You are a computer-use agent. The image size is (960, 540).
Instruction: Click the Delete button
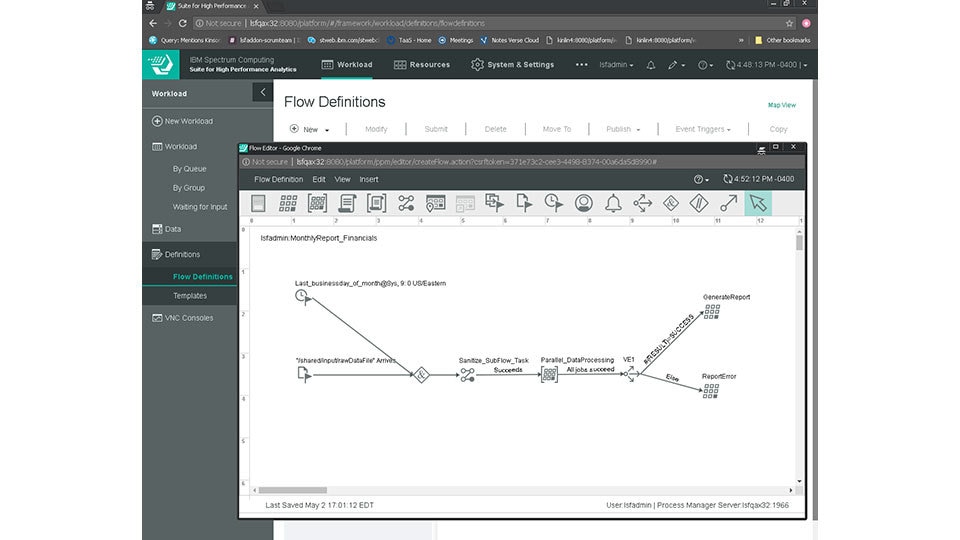(x=495, y=129)
